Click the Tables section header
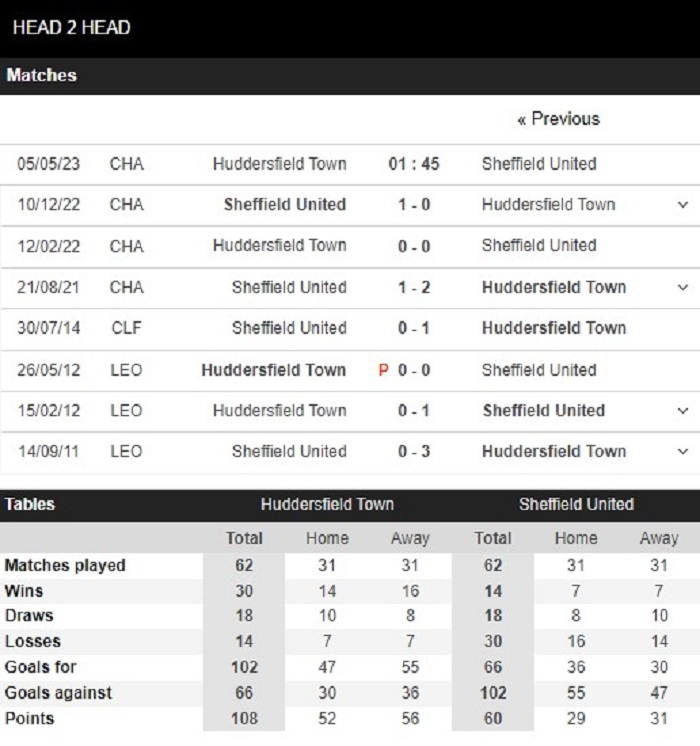 (x=30, y=504)
